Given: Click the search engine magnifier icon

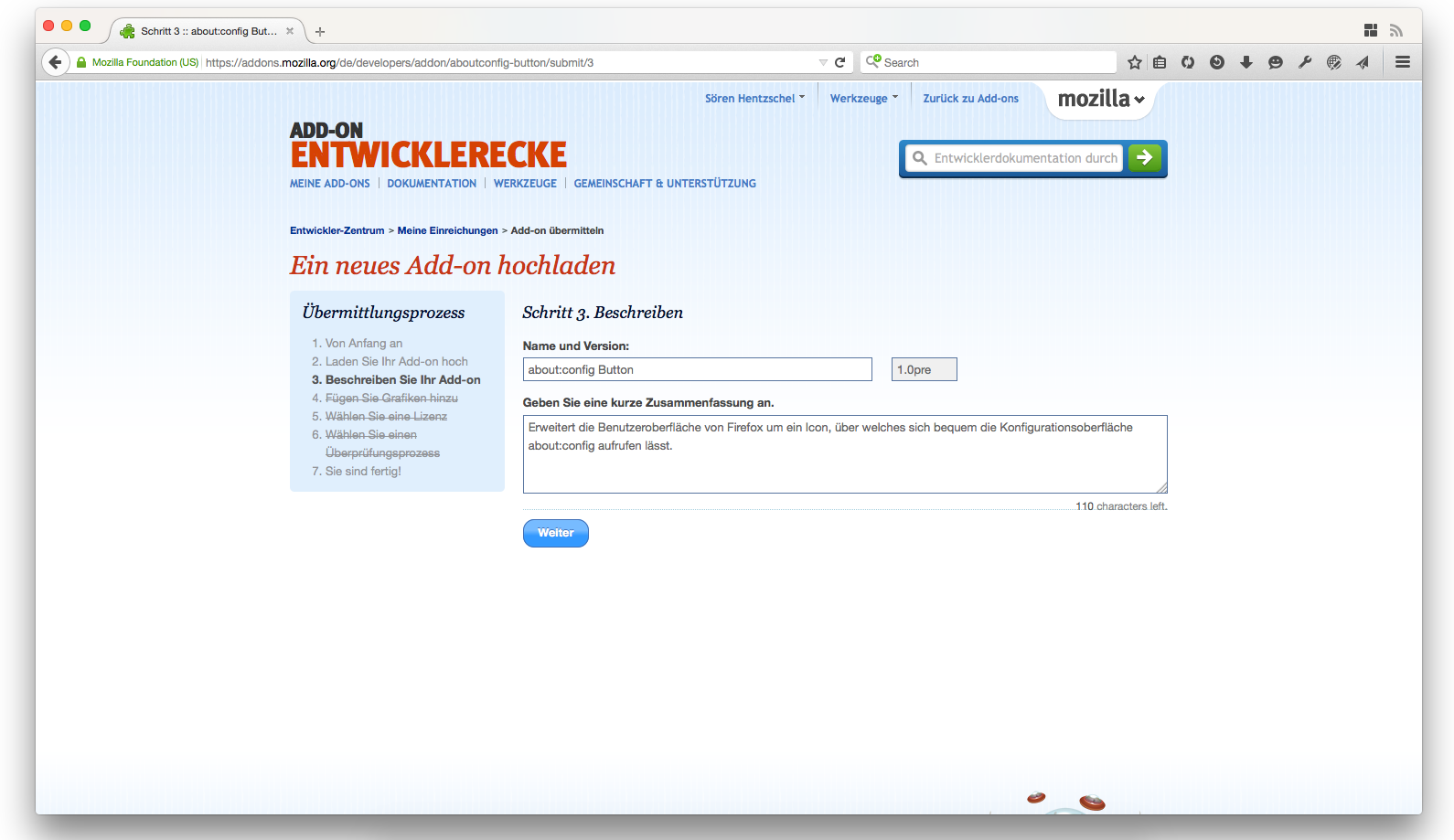Looking at the screenshot, I should click(x=873, y=61).
